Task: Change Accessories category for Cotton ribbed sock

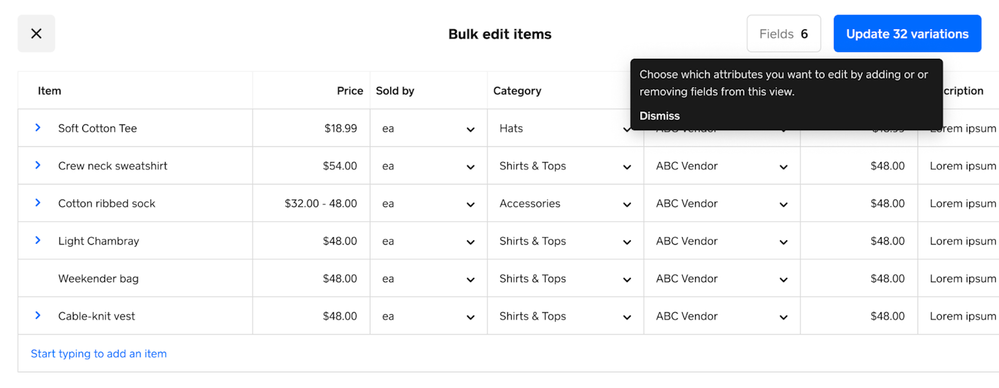Action: (x=566, y=204)
